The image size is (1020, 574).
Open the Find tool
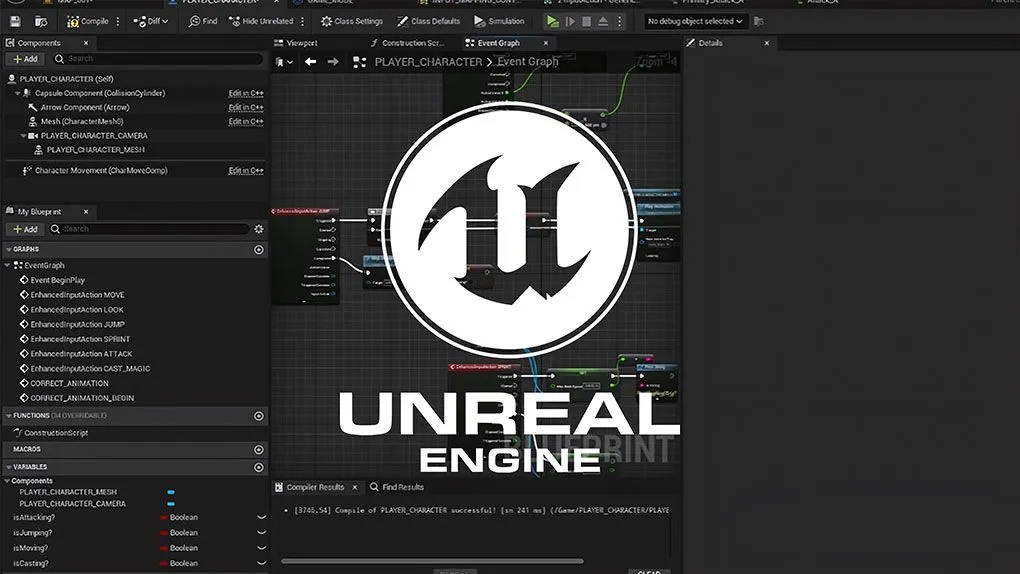203,21
